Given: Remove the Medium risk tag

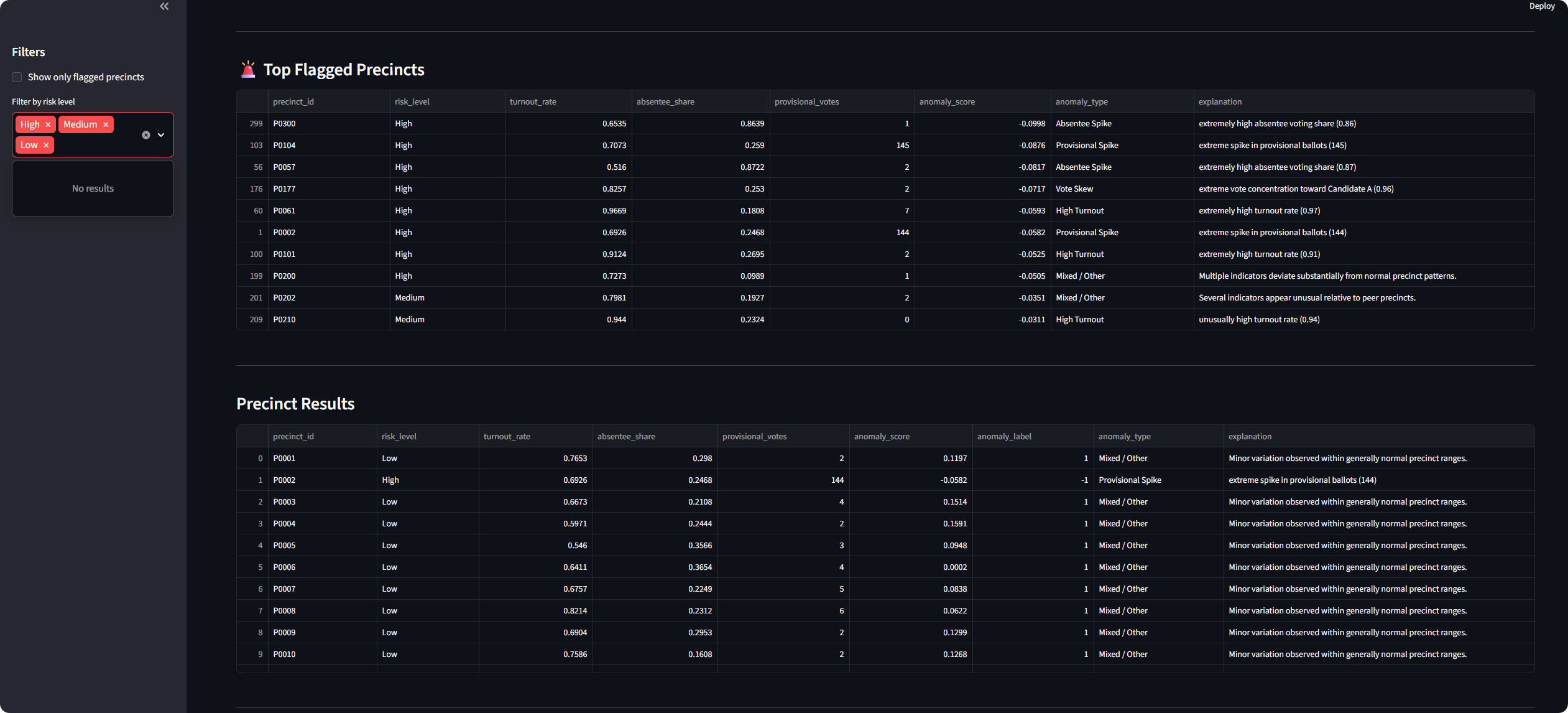Looking at the screenshot, I should tap(106, 124).
